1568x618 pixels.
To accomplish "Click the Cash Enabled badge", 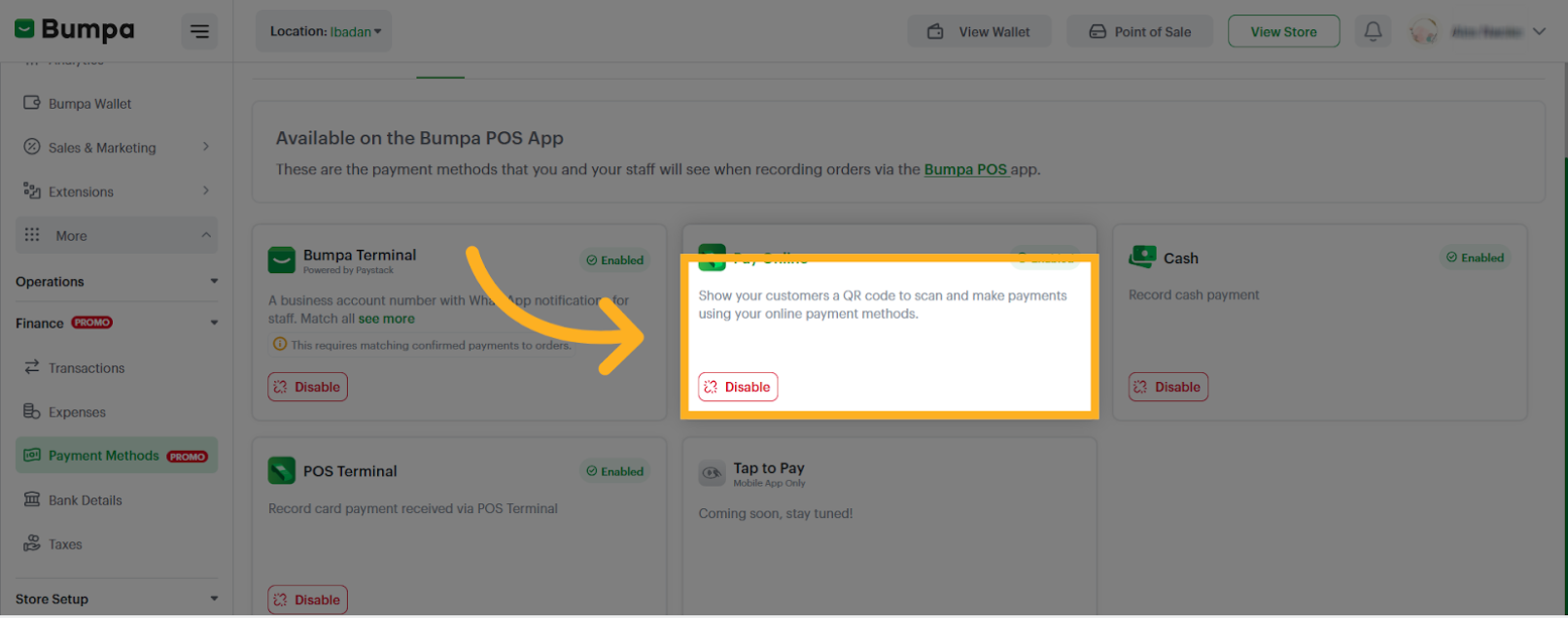I will coord(1475,257).
